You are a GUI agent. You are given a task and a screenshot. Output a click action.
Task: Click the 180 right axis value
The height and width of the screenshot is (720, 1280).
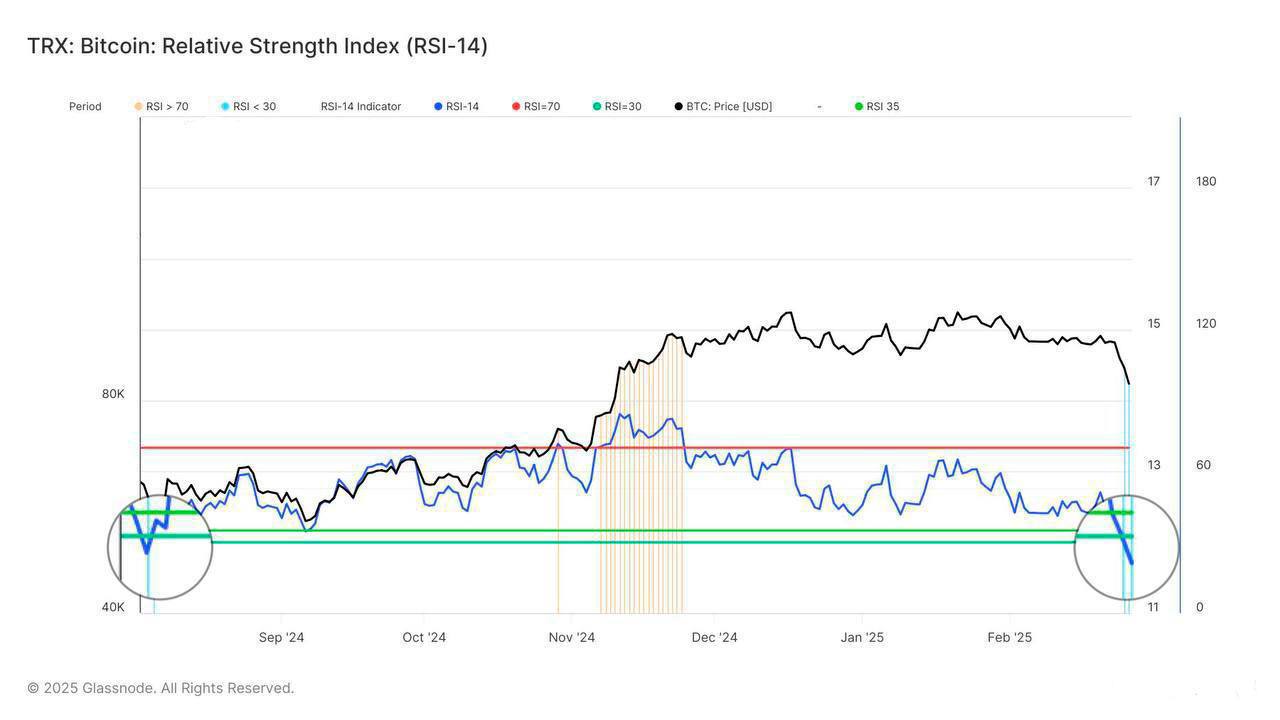click(1206, 181)
